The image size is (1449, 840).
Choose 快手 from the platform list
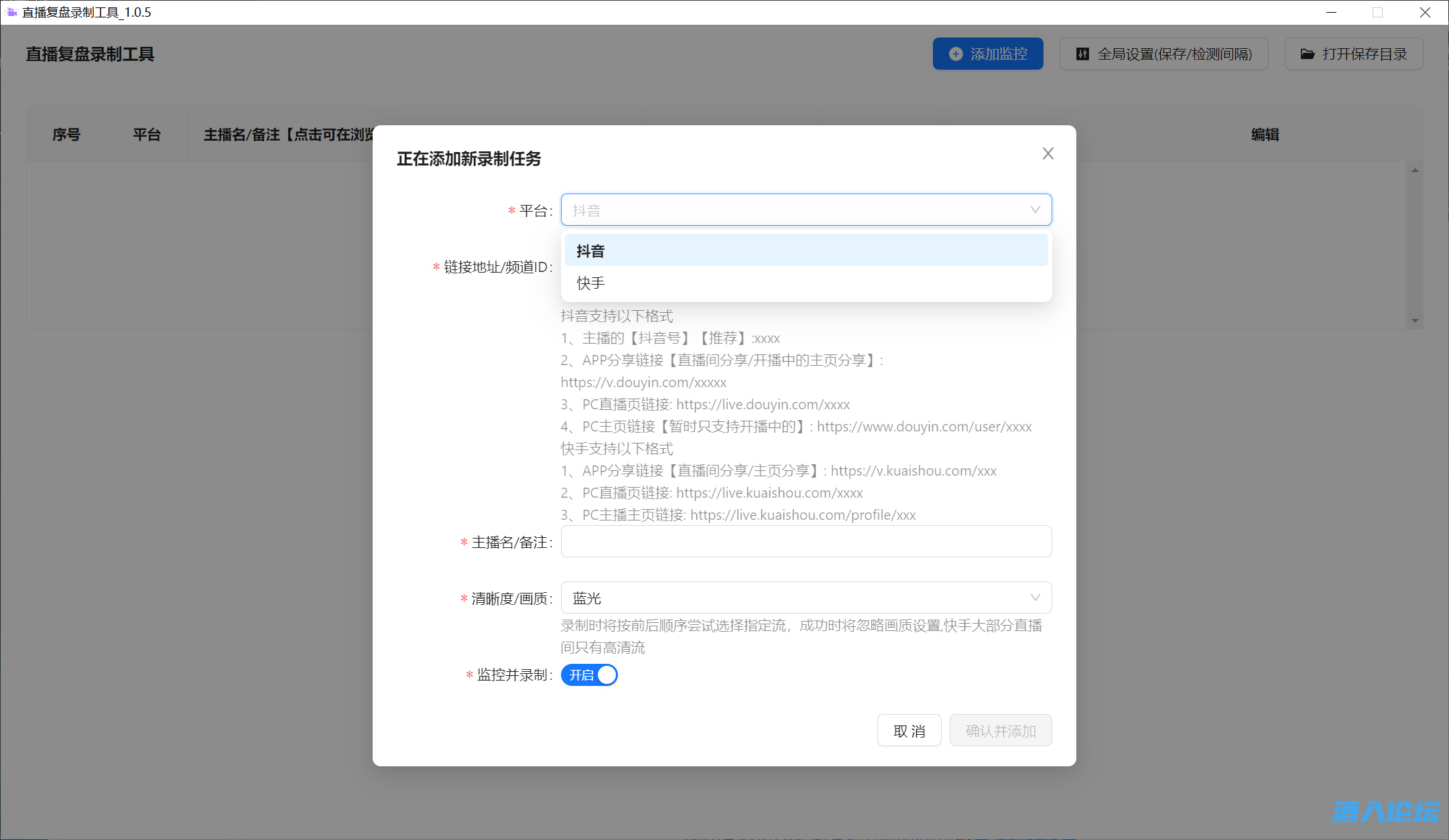[x=806, y=283]
